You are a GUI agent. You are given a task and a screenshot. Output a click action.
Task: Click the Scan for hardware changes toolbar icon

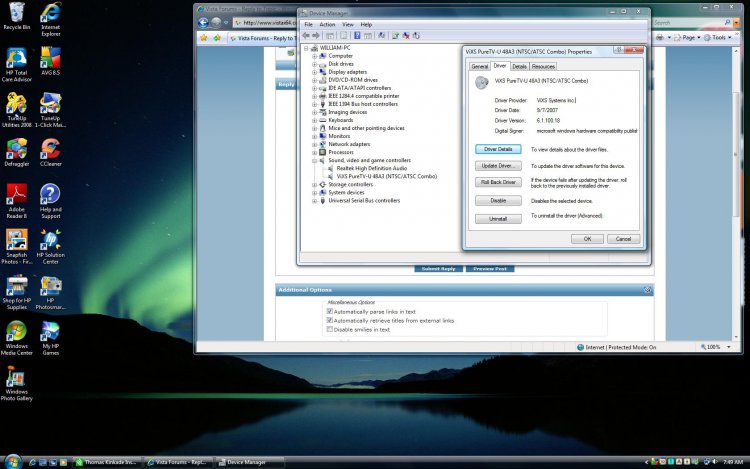point(381,35)
